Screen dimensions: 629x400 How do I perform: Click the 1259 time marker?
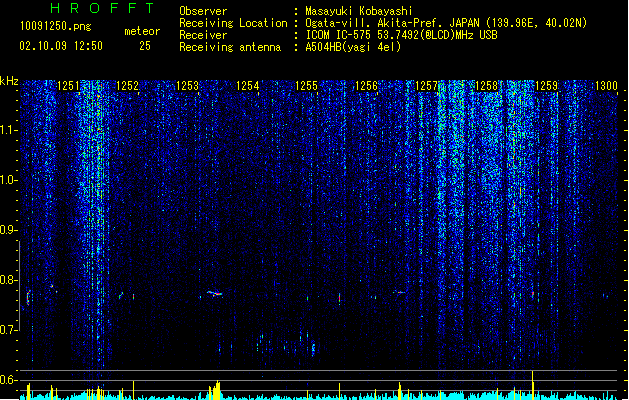(x=546, y=86)
